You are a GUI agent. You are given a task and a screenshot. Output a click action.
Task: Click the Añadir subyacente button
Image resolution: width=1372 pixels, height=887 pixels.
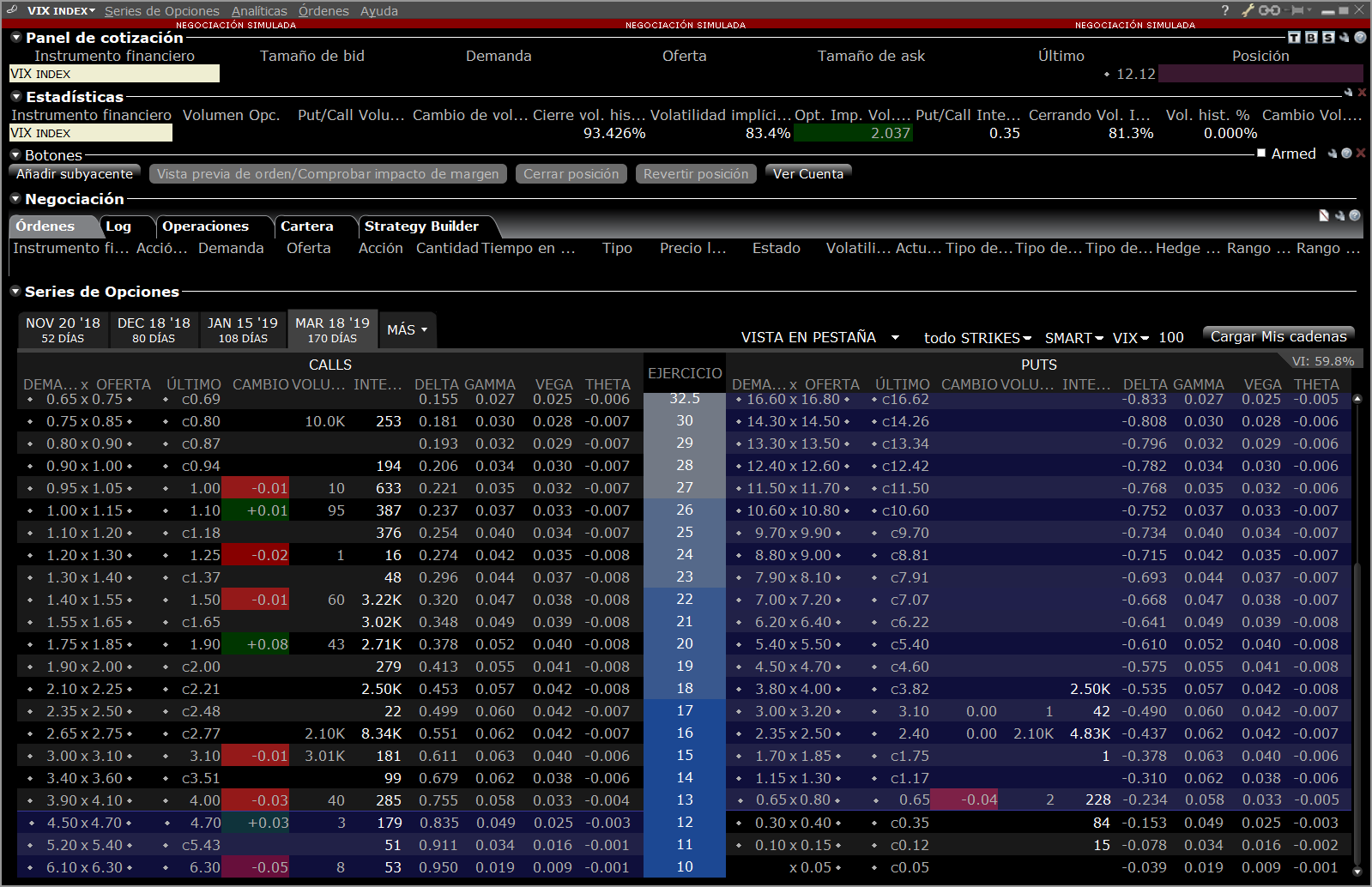(x=75, y=173)
